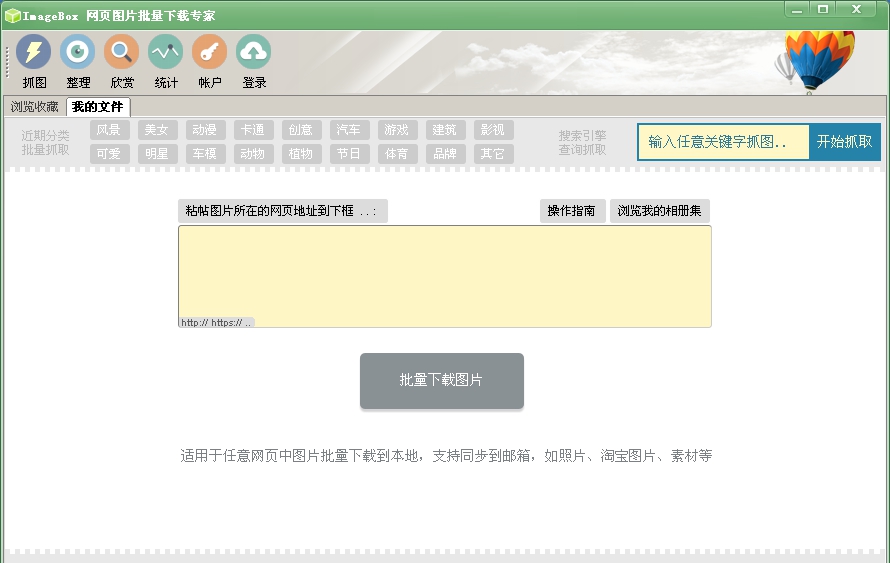Click the 抓图 lightning bolt icon
This screenshot has height=563, width=890.
[x=33, y=52]
